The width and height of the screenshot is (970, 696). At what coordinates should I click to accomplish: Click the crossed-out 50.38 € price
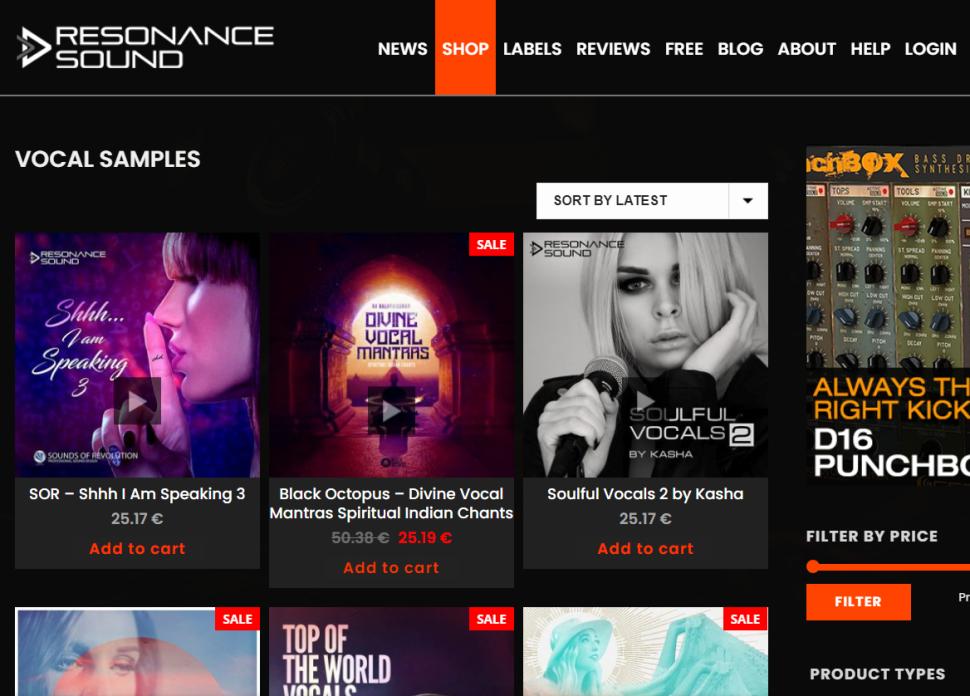pyautogui.click(x=360, y=538)
